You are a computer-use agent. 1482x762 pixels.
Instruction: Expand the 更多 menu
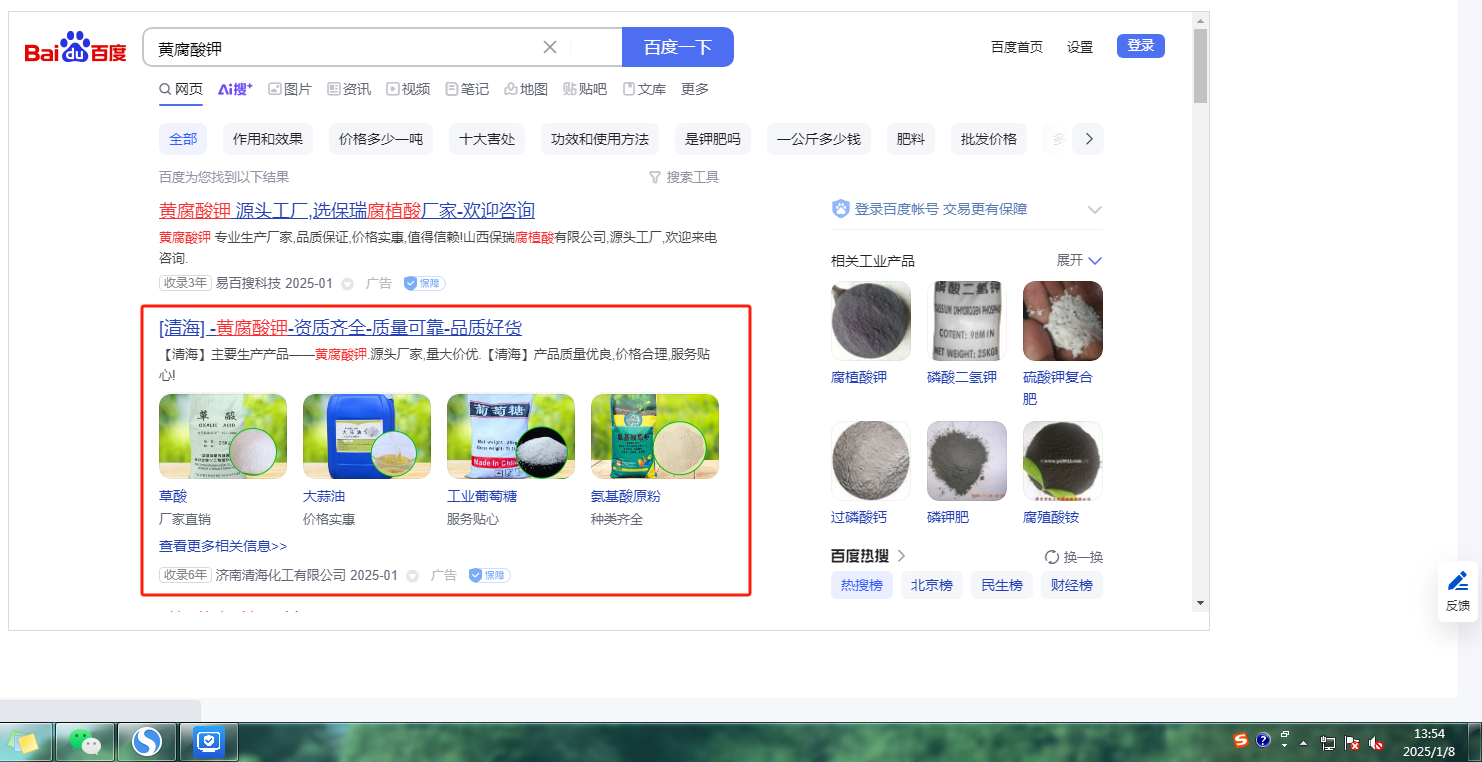click(x=695, y=89)
